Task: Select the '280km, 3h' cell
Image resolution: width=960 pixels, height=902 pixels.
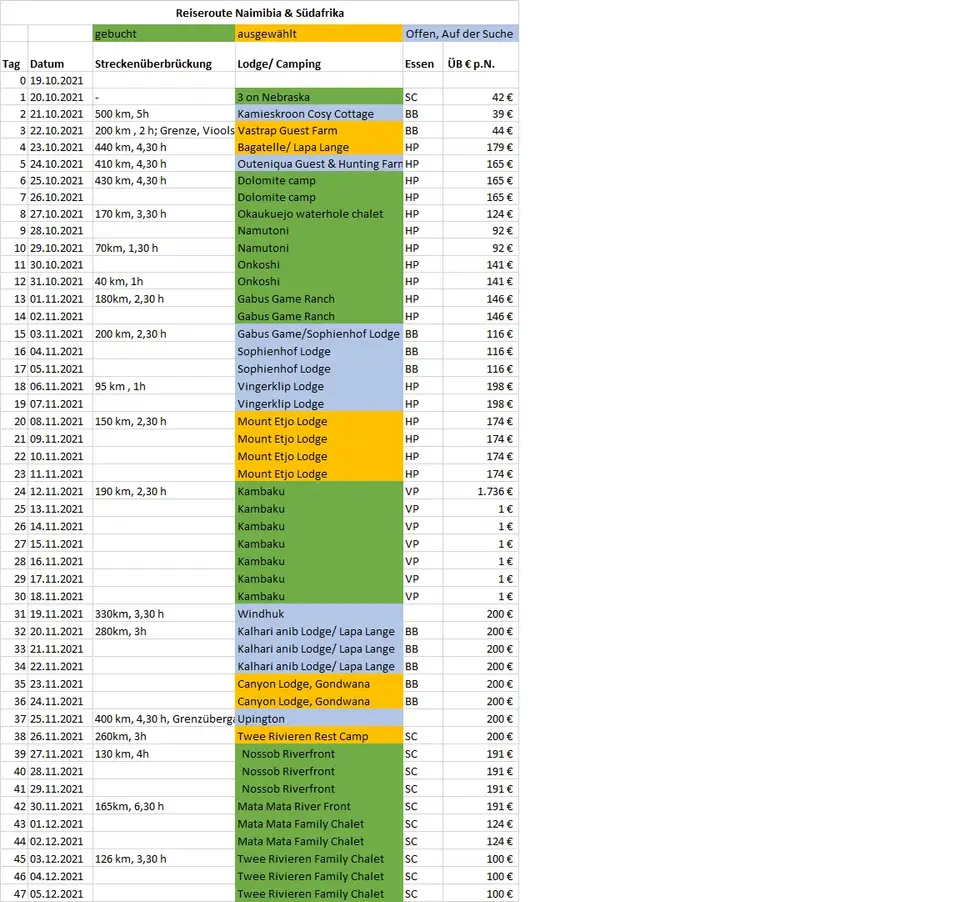Action: [x=164, y=631]
